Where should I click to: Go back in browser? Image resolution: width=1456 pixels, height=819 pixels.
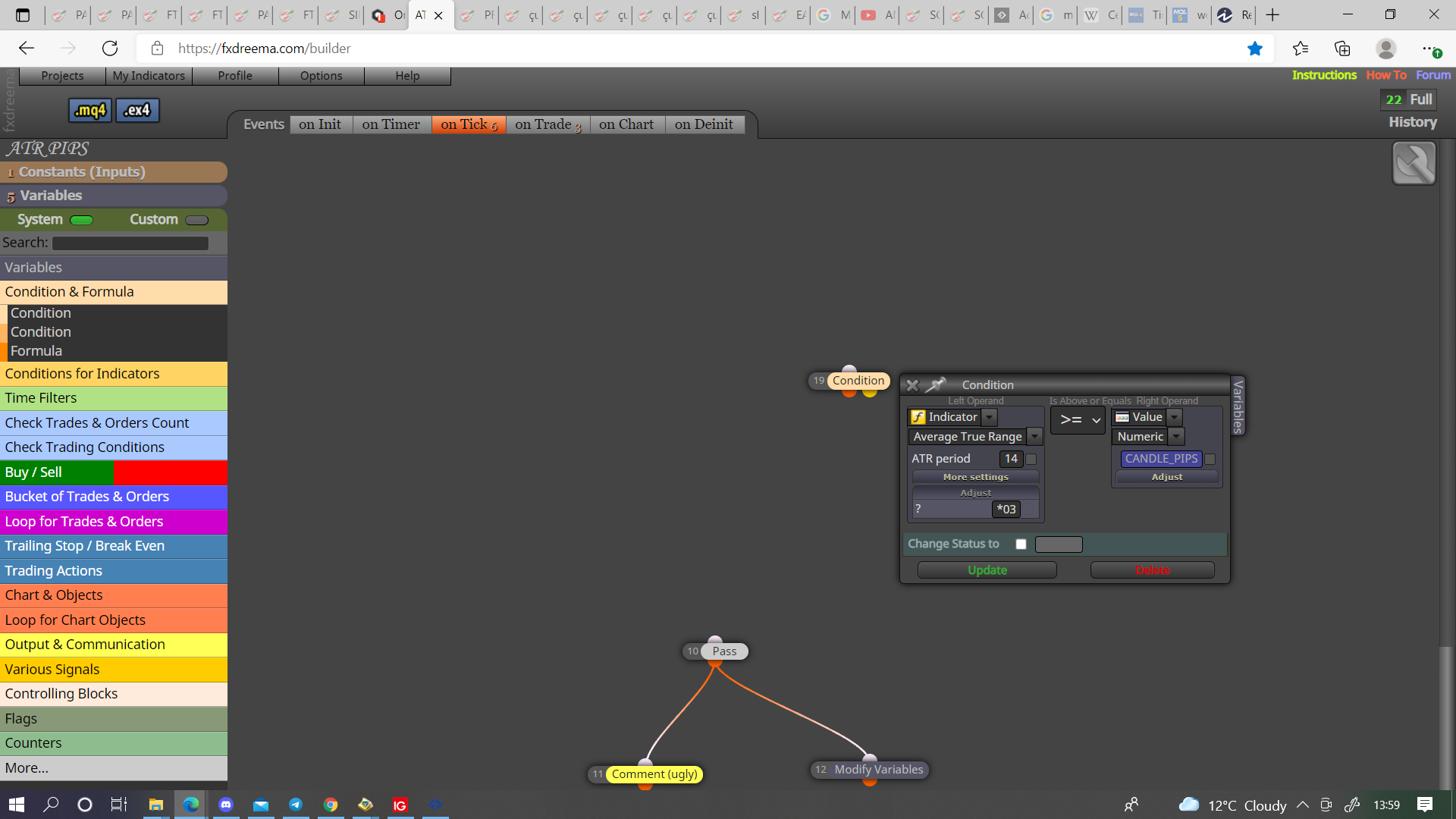coord(27,49)
